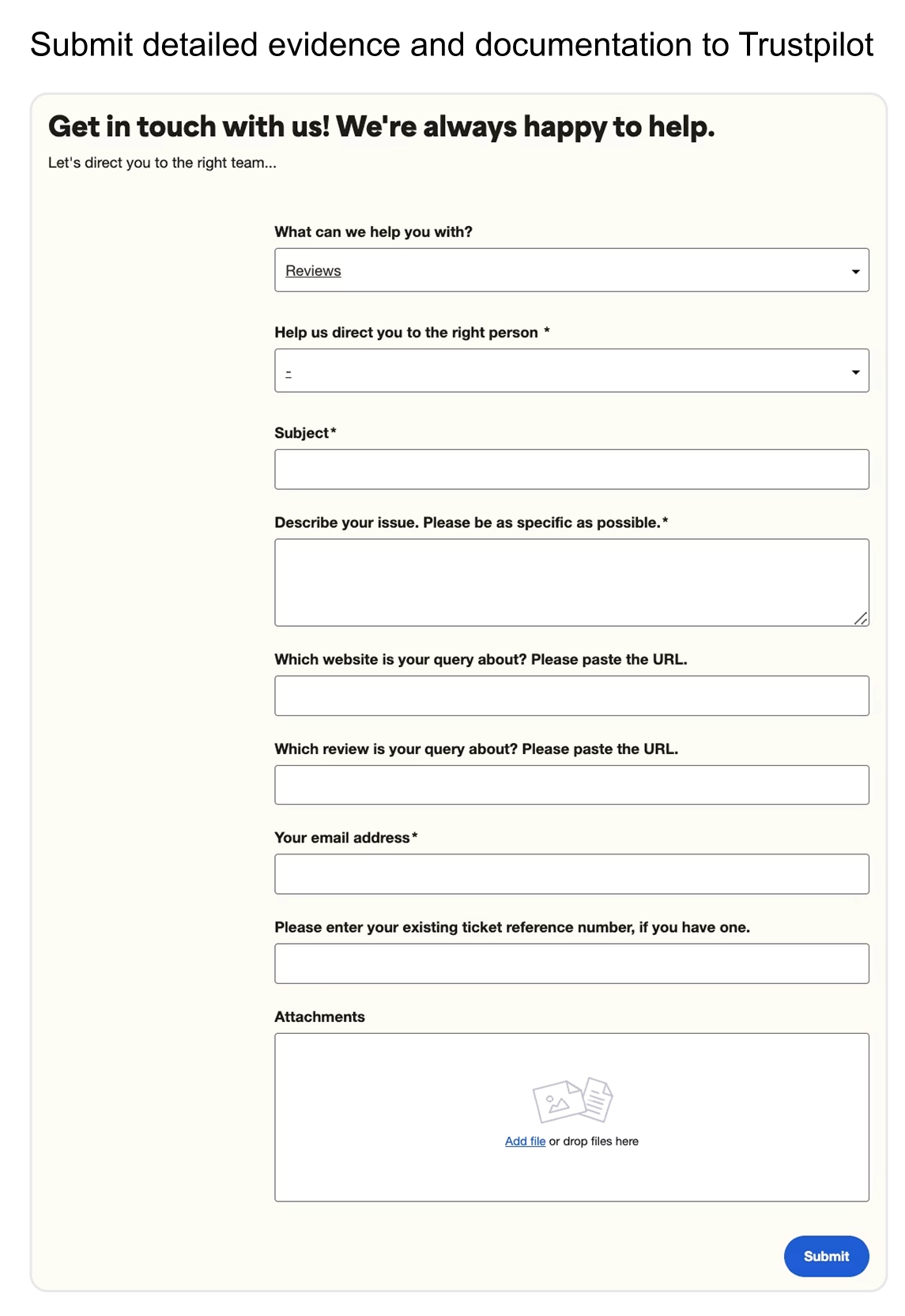
Task: Focus the Subject text field
Action: pyautogui.click(x=571, y=469)
